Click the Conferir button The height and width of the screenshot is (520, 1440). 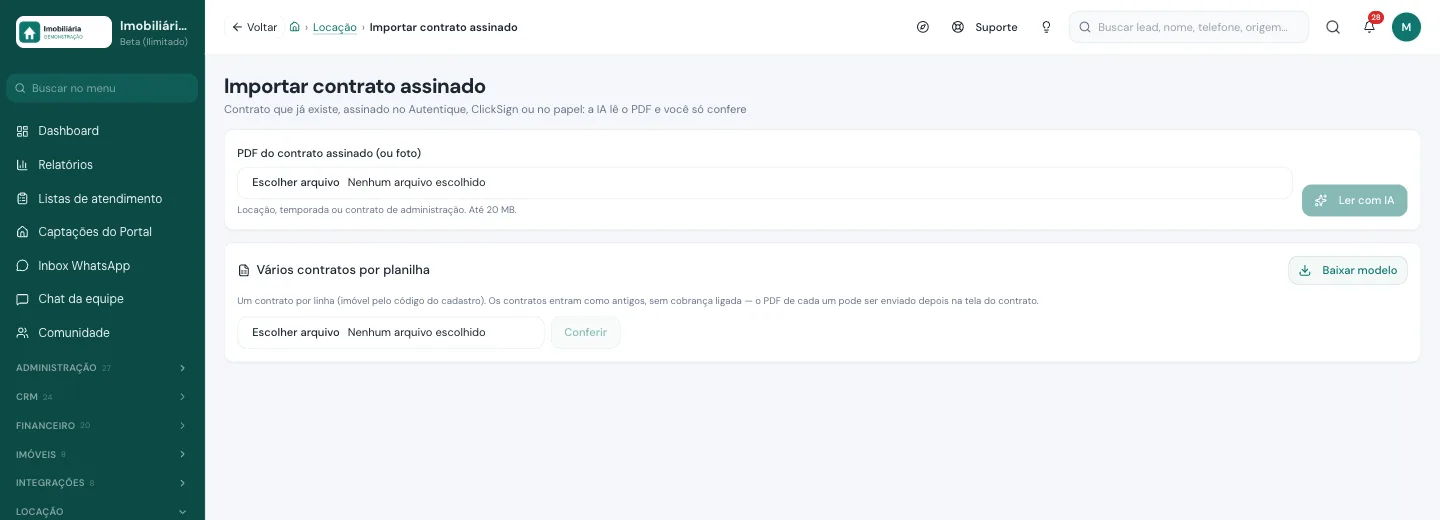[x=586, y=333]
